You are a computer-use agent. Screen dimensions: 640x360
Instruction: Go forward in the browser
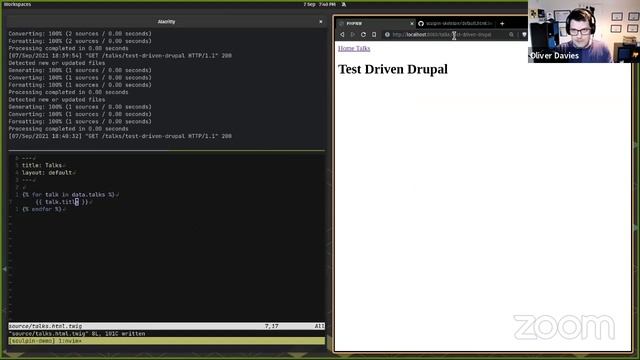[353, 35]
